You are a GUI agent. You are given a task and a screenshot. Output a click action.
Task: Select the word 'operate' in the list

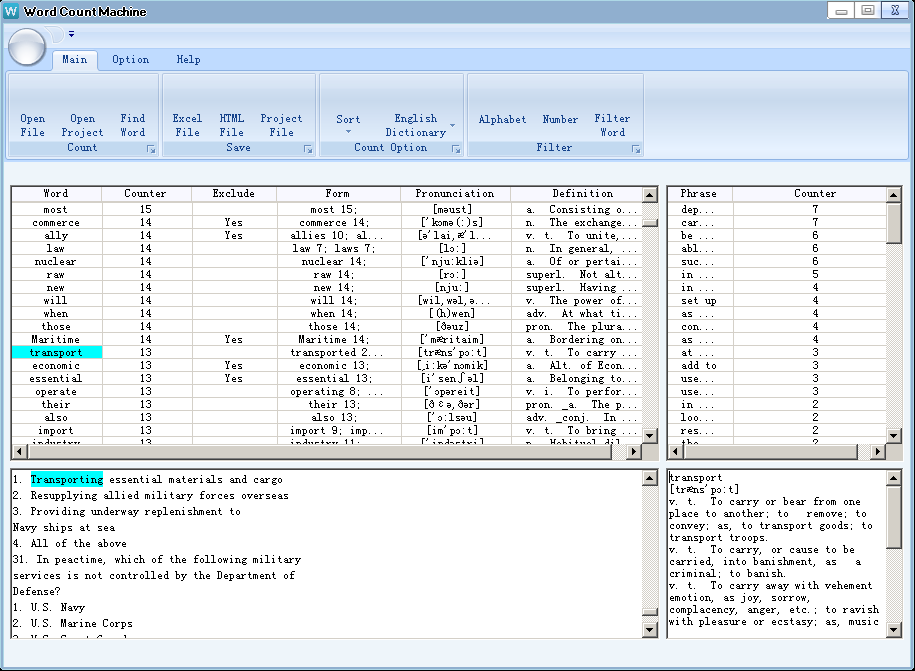click(x=56, y=392)
